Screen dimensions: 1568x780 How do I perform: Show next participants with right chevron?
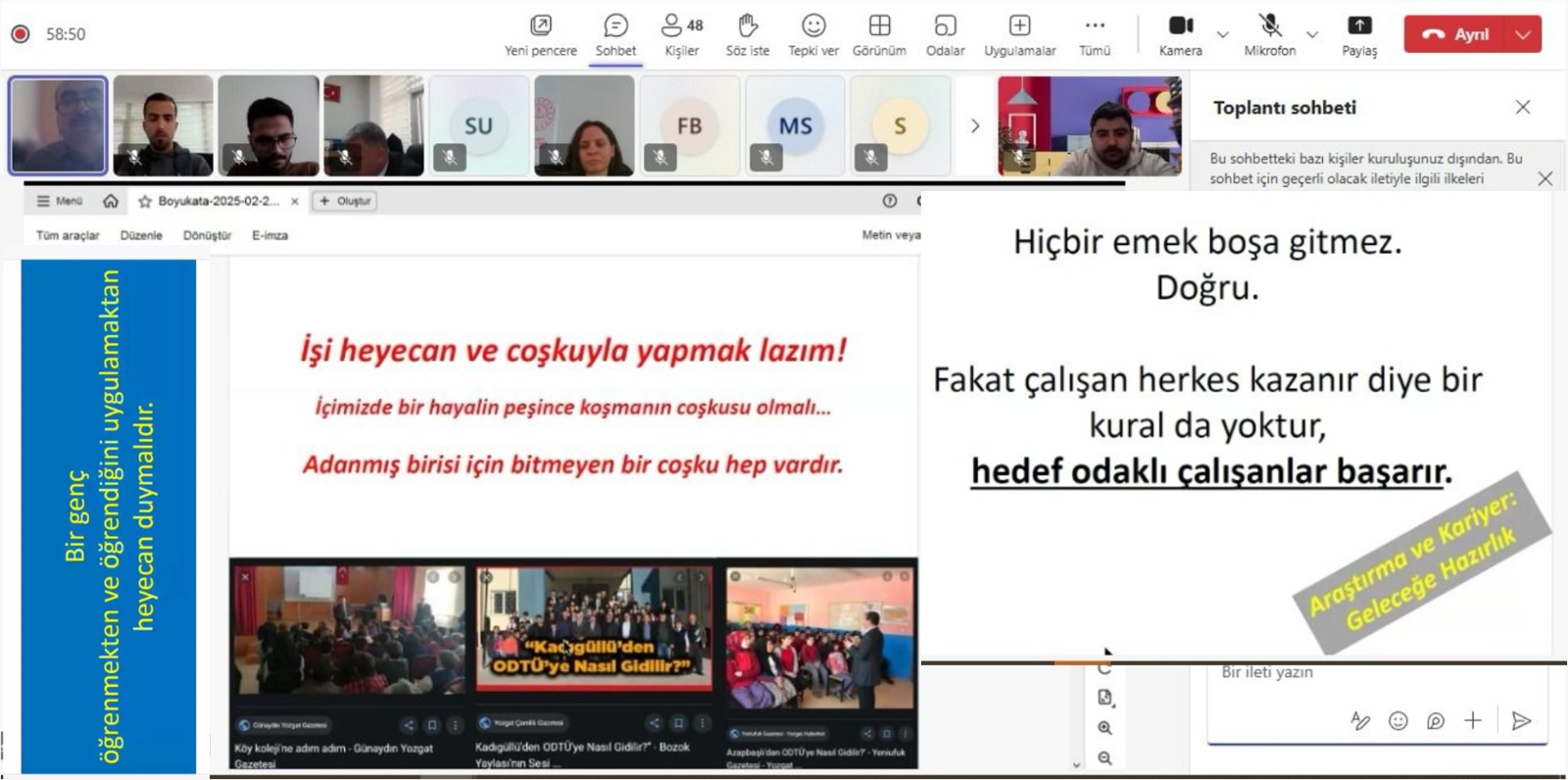coord(974,125)
